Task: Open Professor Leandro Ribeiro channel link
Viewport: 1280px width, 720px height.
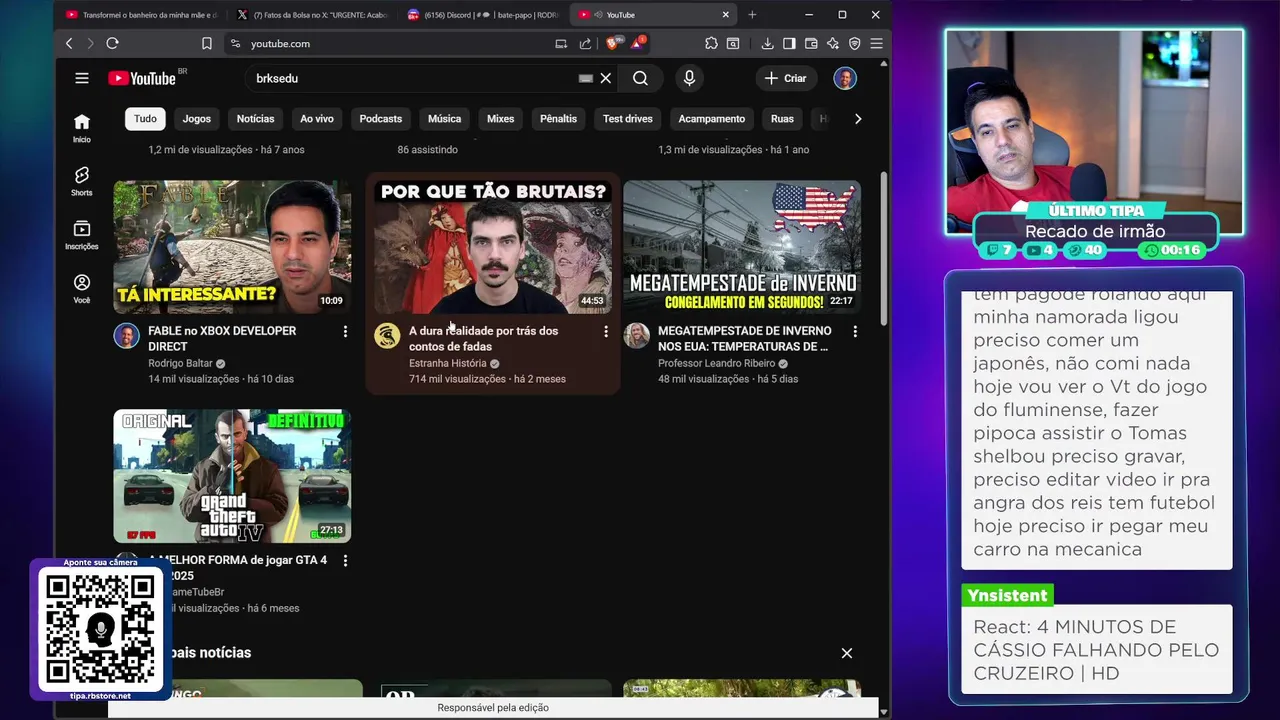Action: [716, 363]
